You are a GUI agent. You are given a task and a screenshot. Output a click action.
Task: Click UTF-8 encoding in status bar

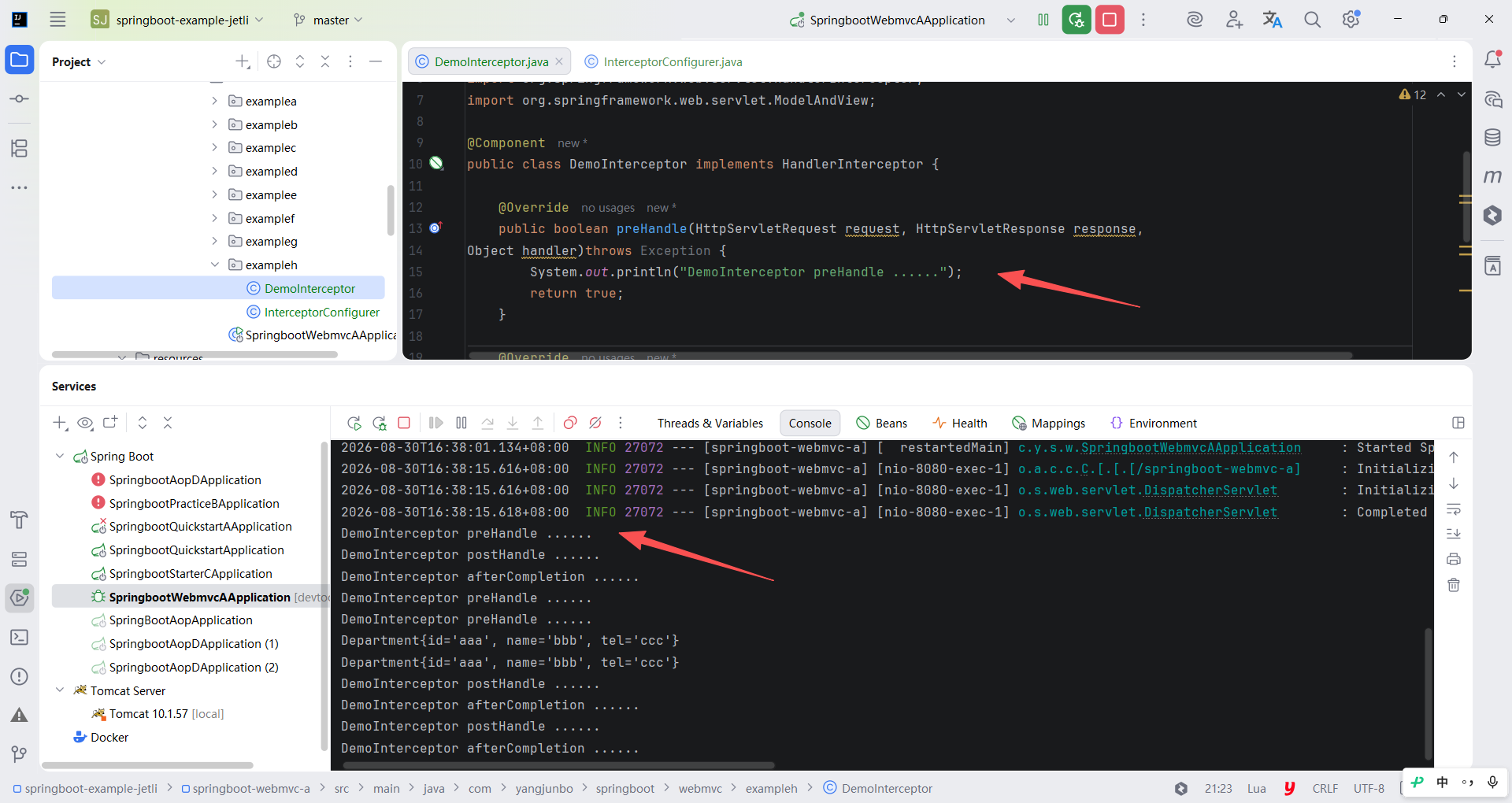1369,788
